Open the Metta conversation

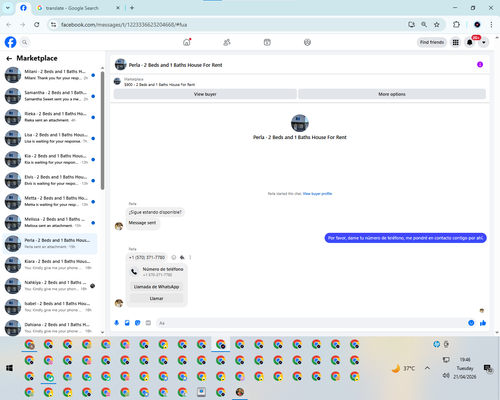pyautogui.click(x=50, y=201)
